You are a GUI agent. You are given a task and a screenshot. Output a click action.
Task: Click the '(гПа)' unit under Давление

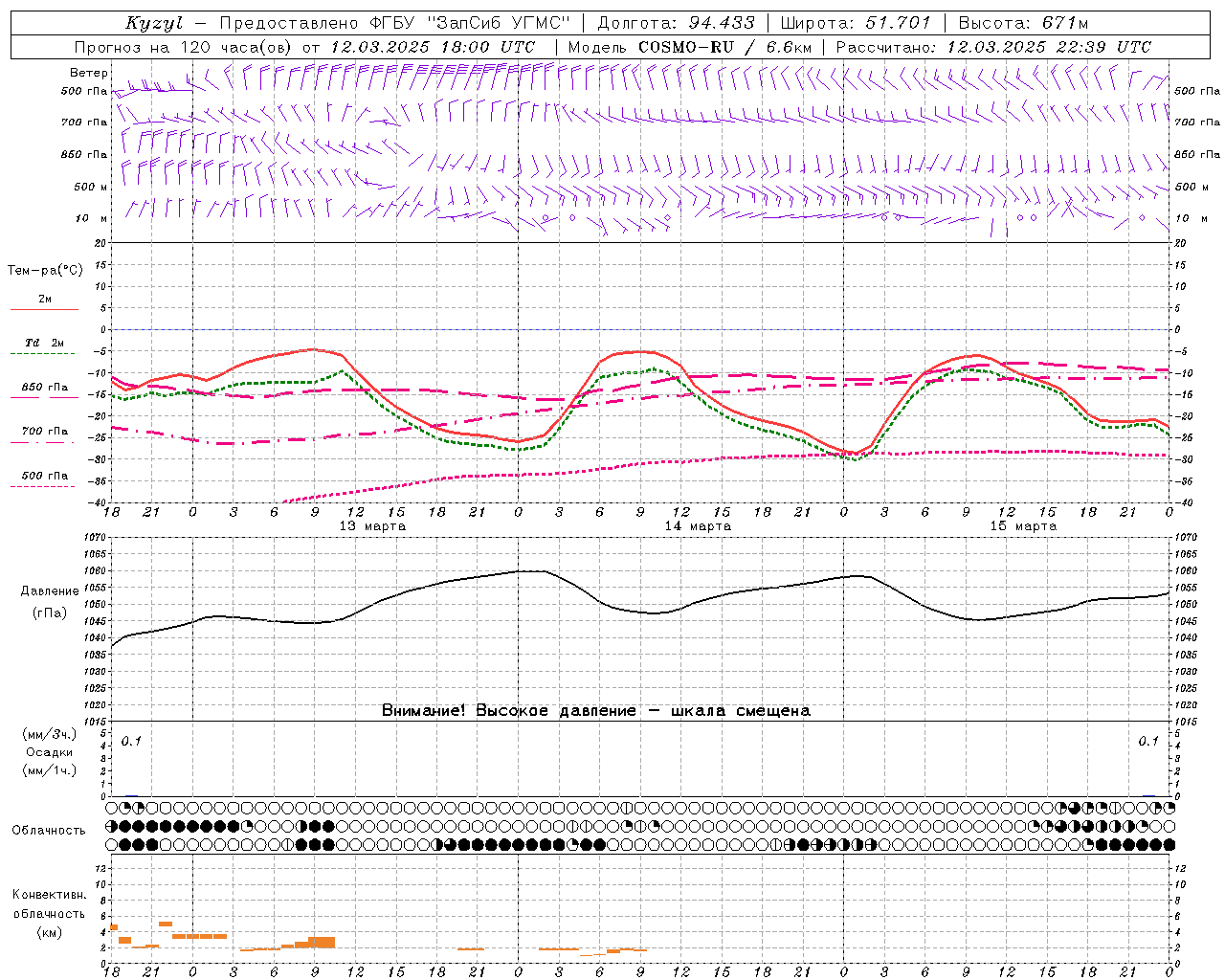(50, 613)
